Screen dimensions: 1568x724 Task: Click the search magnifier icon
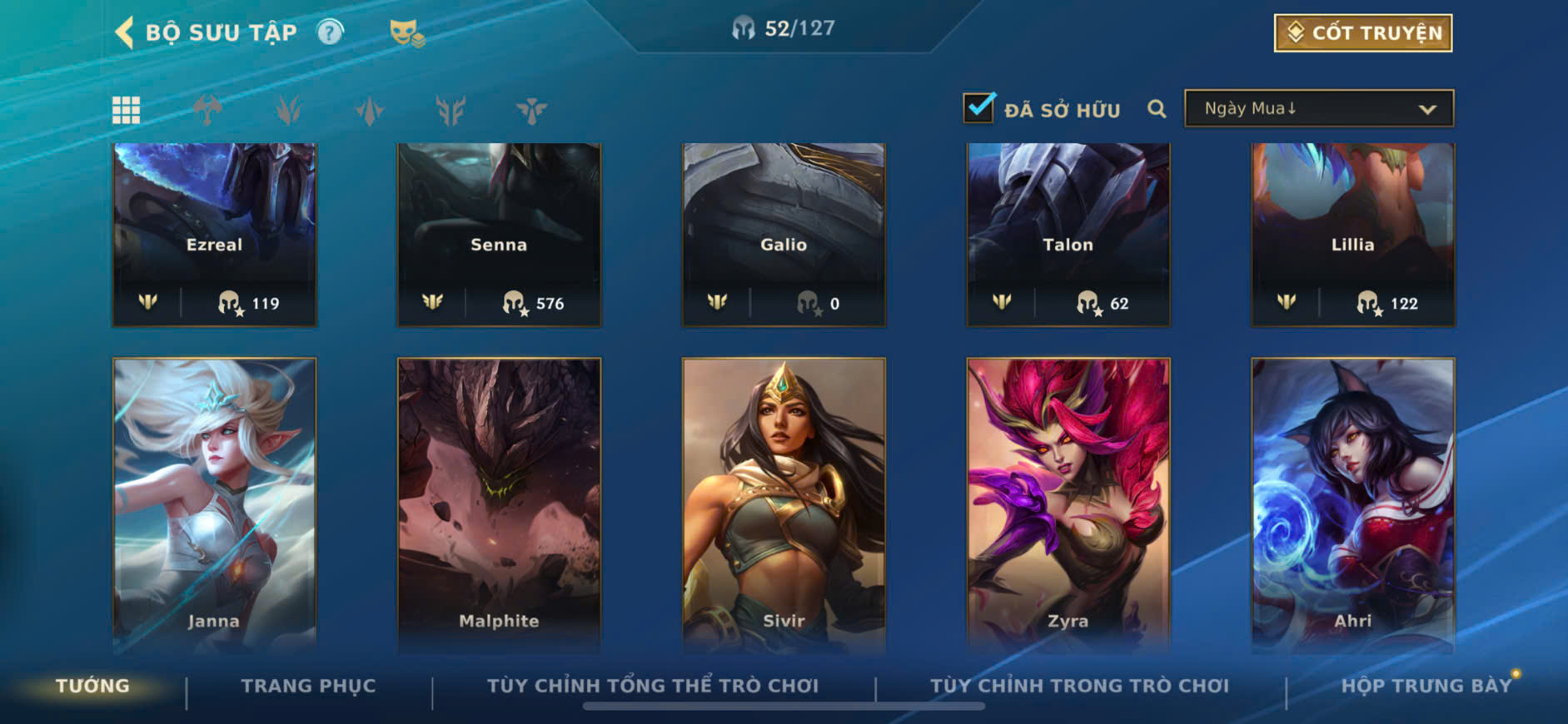1157,109
